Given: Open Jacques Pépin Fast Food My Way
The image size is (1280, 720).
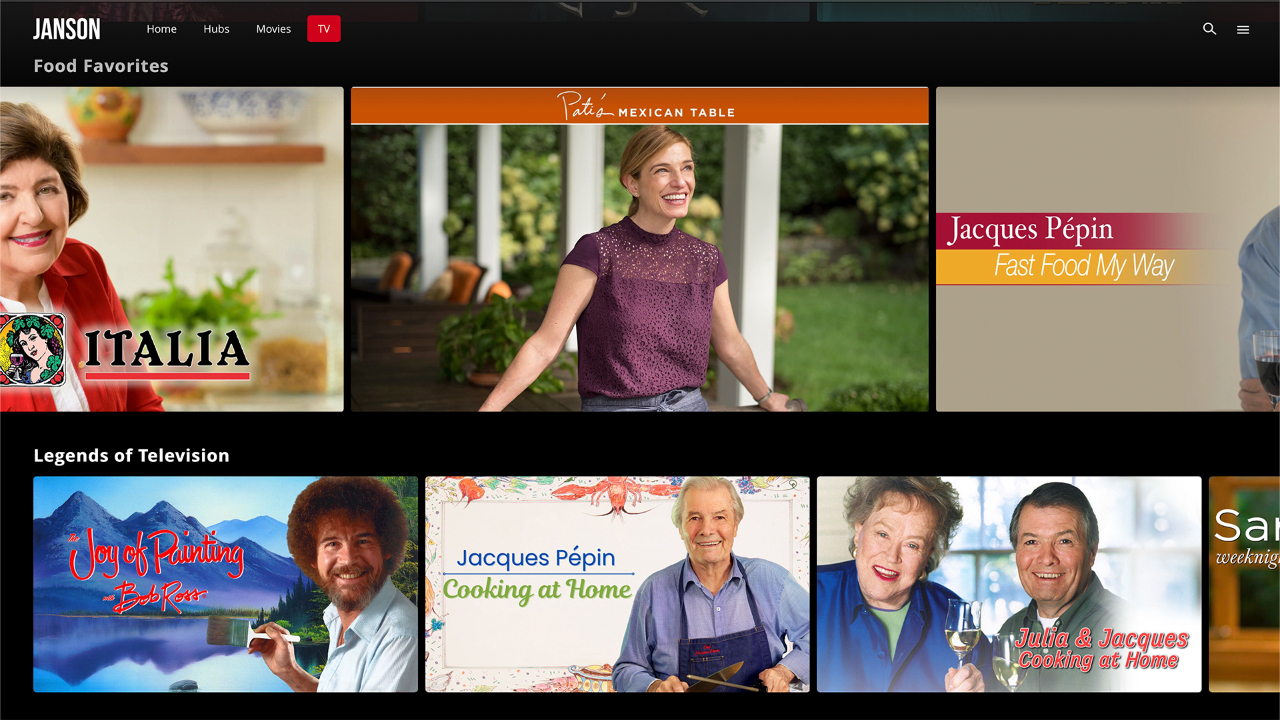Looking at the screenshot, I should 1108,249.
